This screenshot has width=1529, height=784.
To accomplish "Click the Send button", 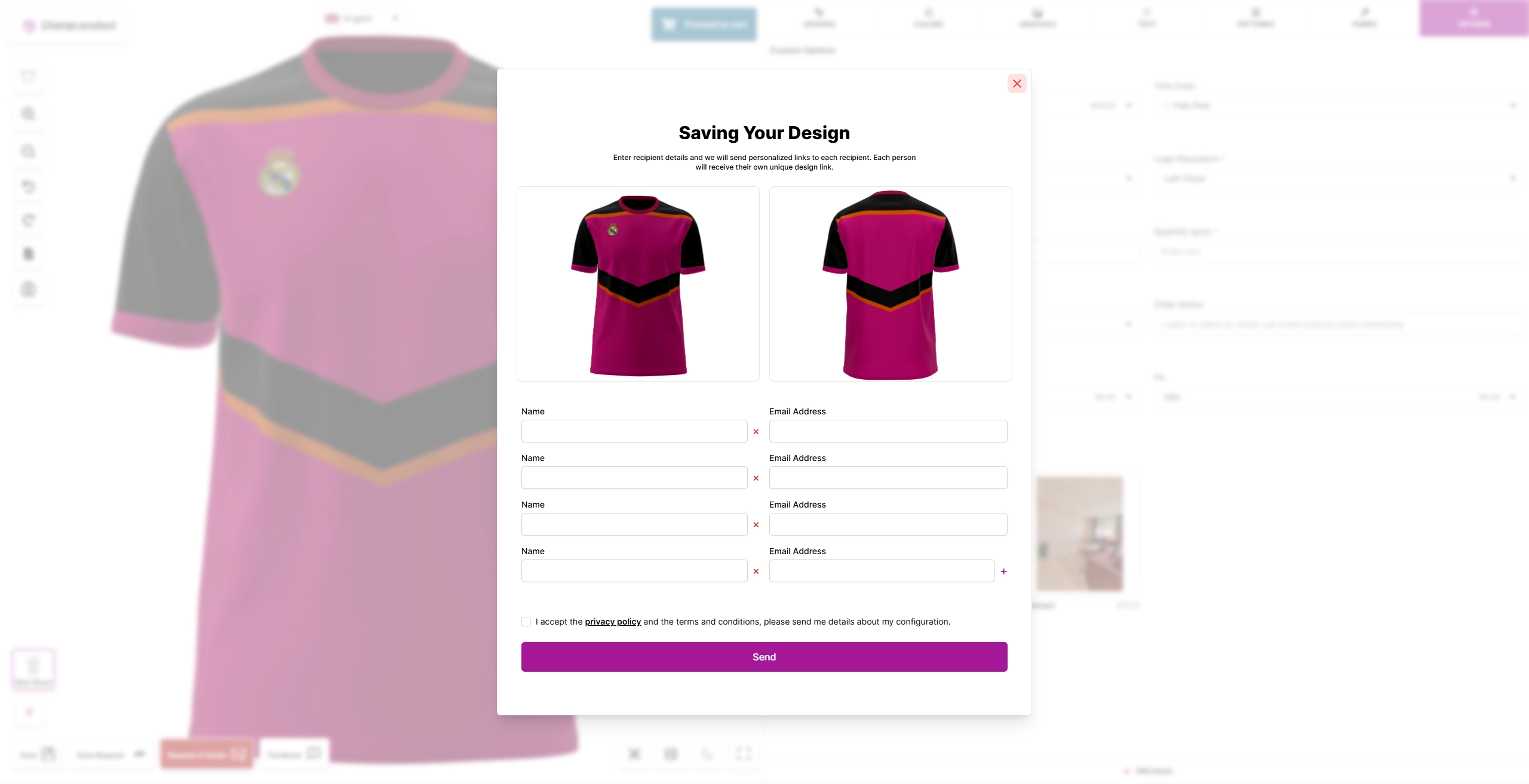I will (x=764, y=656).
